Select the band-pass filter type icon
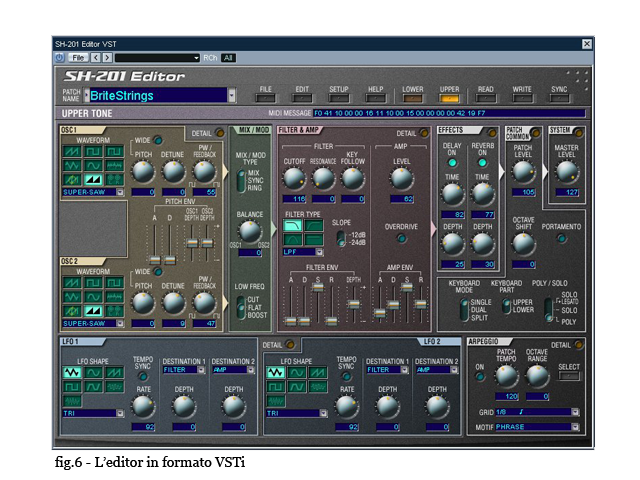640x480 pixels. [293, 239]
